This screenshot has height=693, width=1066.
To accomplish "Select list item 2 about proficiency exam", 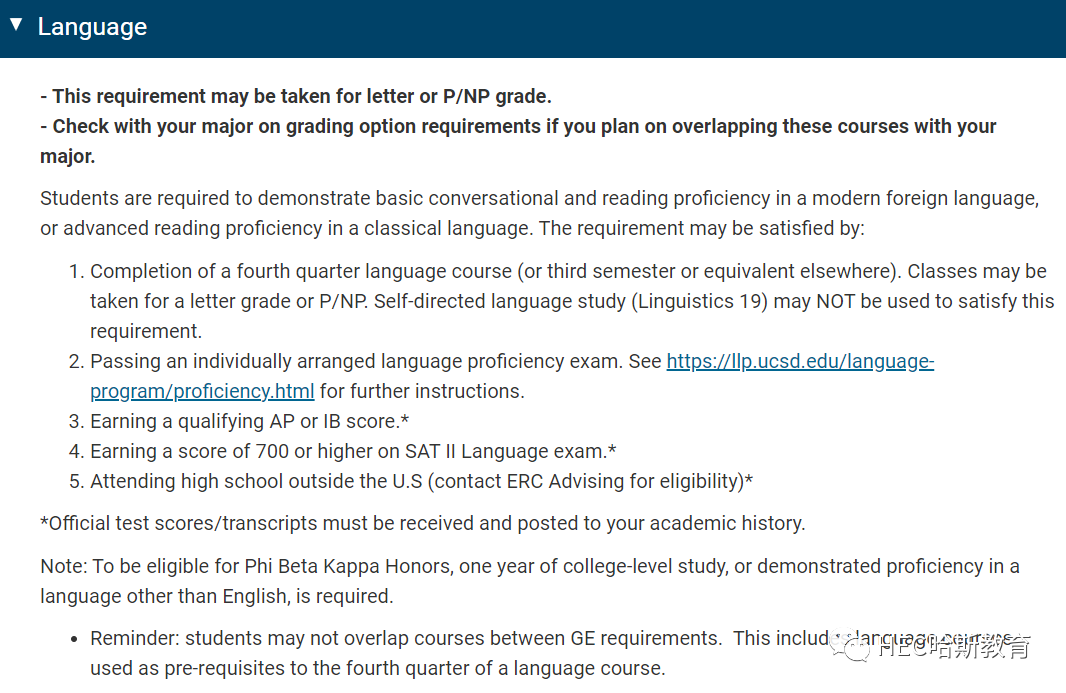I will 501,376.
